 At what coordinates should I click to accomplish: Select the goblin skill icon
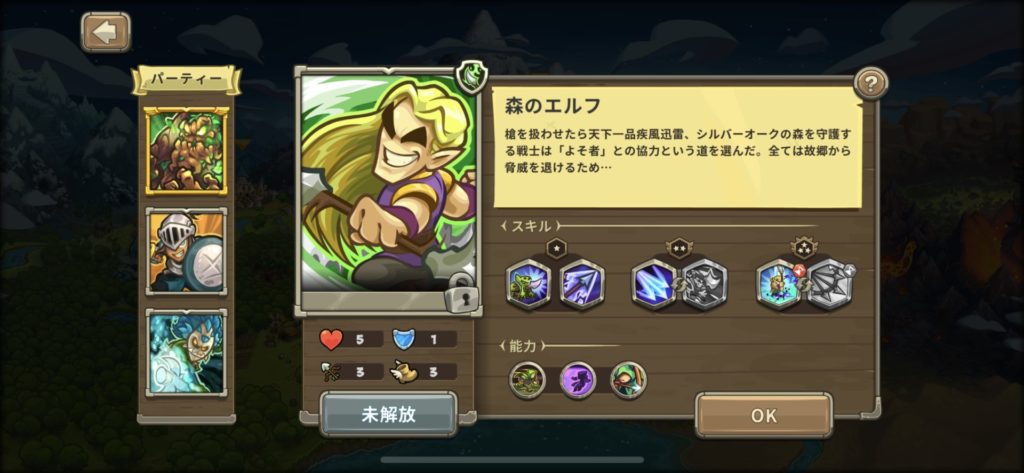(x=528, y=285)
